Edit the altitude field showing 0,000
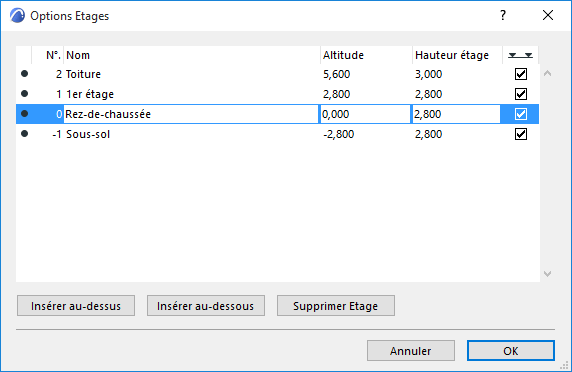The height and width of the screenshot is (372, 572). click(365, 114)
